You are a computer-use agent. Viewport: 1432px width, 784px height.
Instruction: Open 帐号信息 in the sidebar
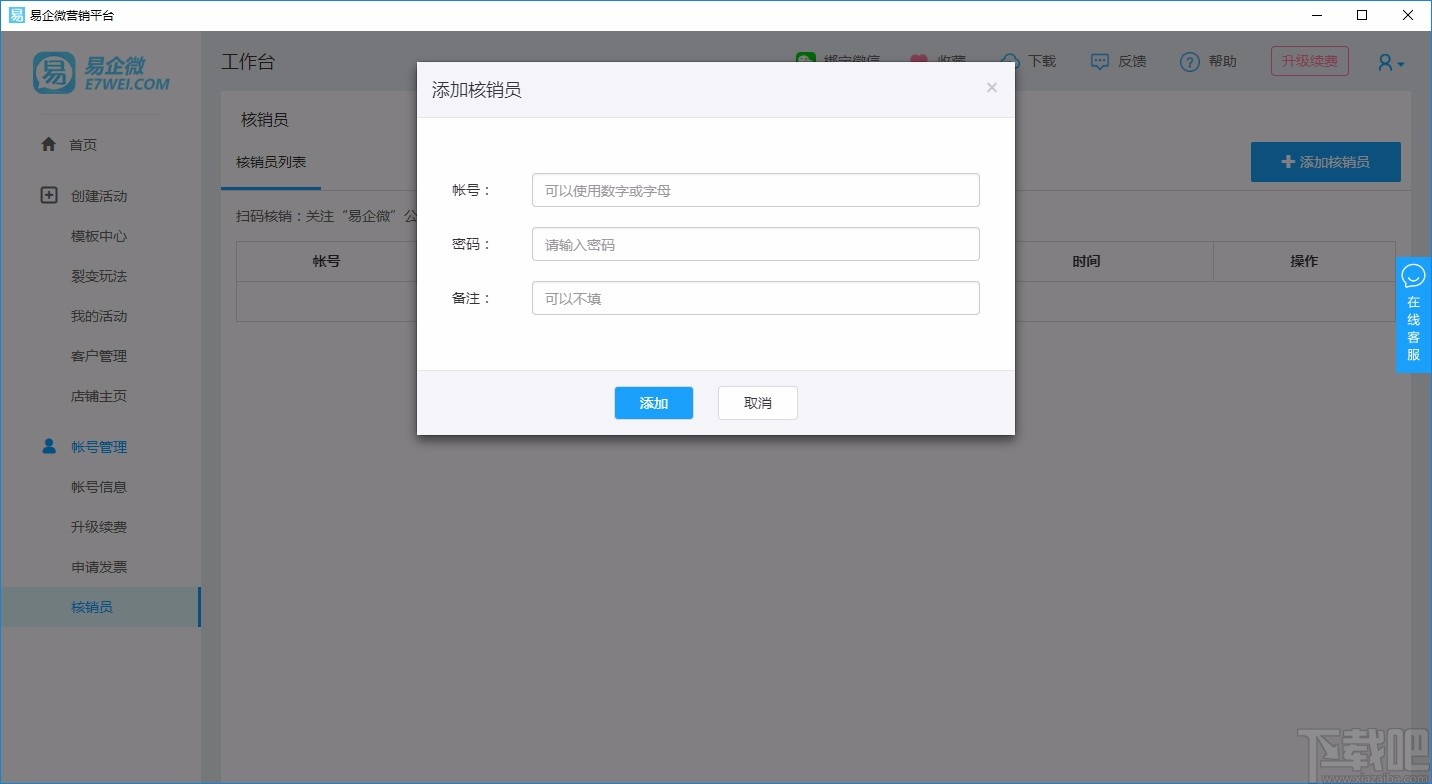(99, 487)
